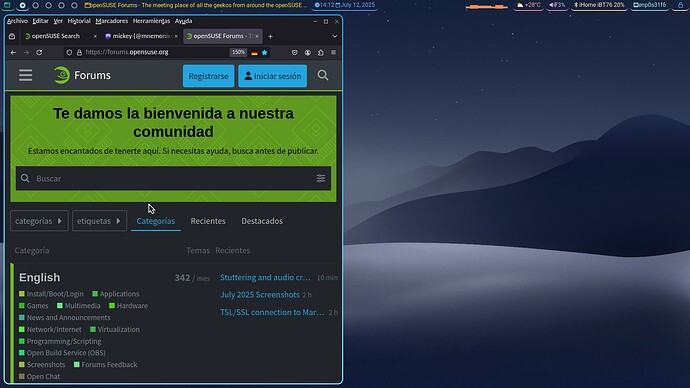The image size is (690, 388).
Task: Open the Multimedia subcategory
Action: point(79,306)
